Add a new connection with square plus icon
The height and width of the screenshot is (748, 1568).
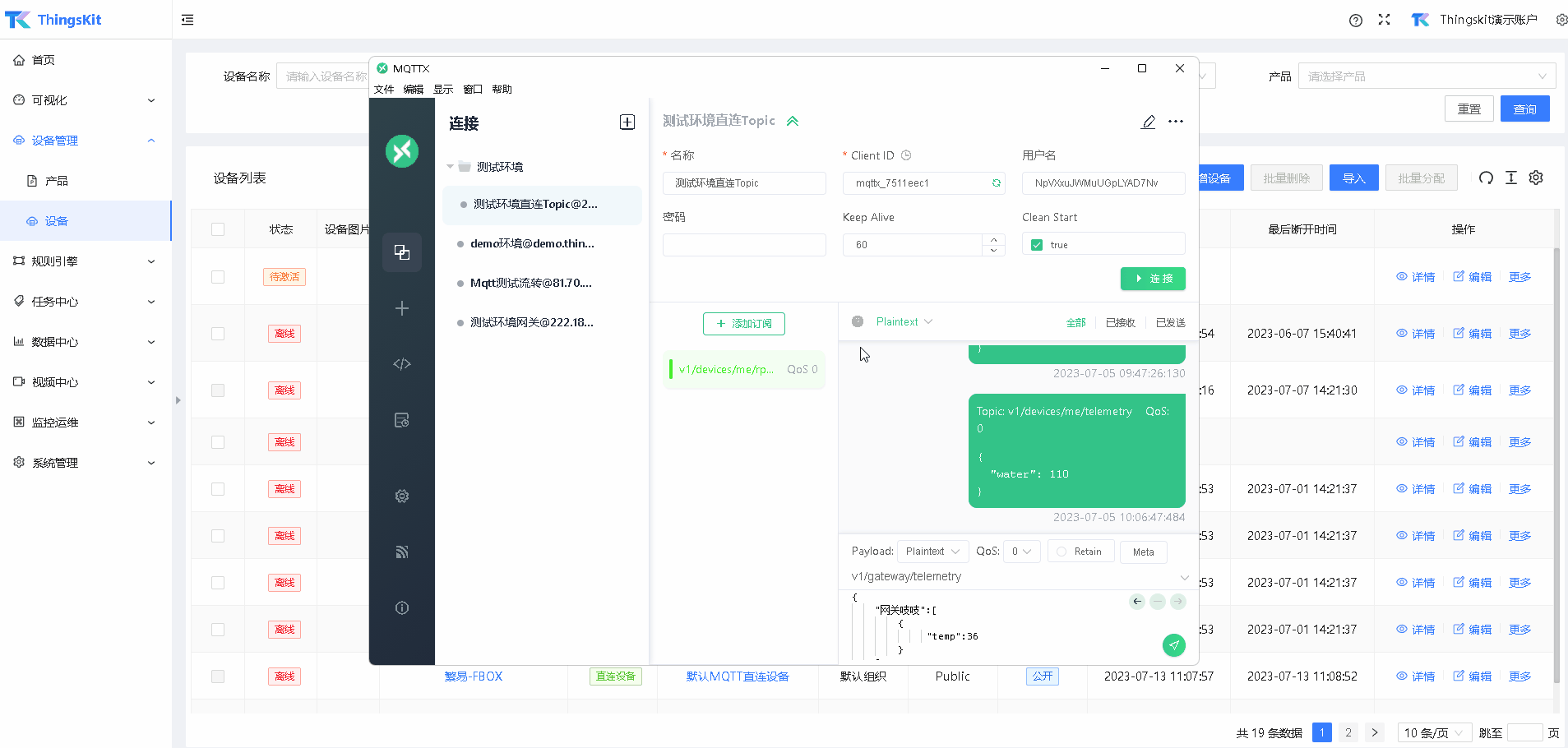[627, 122]
